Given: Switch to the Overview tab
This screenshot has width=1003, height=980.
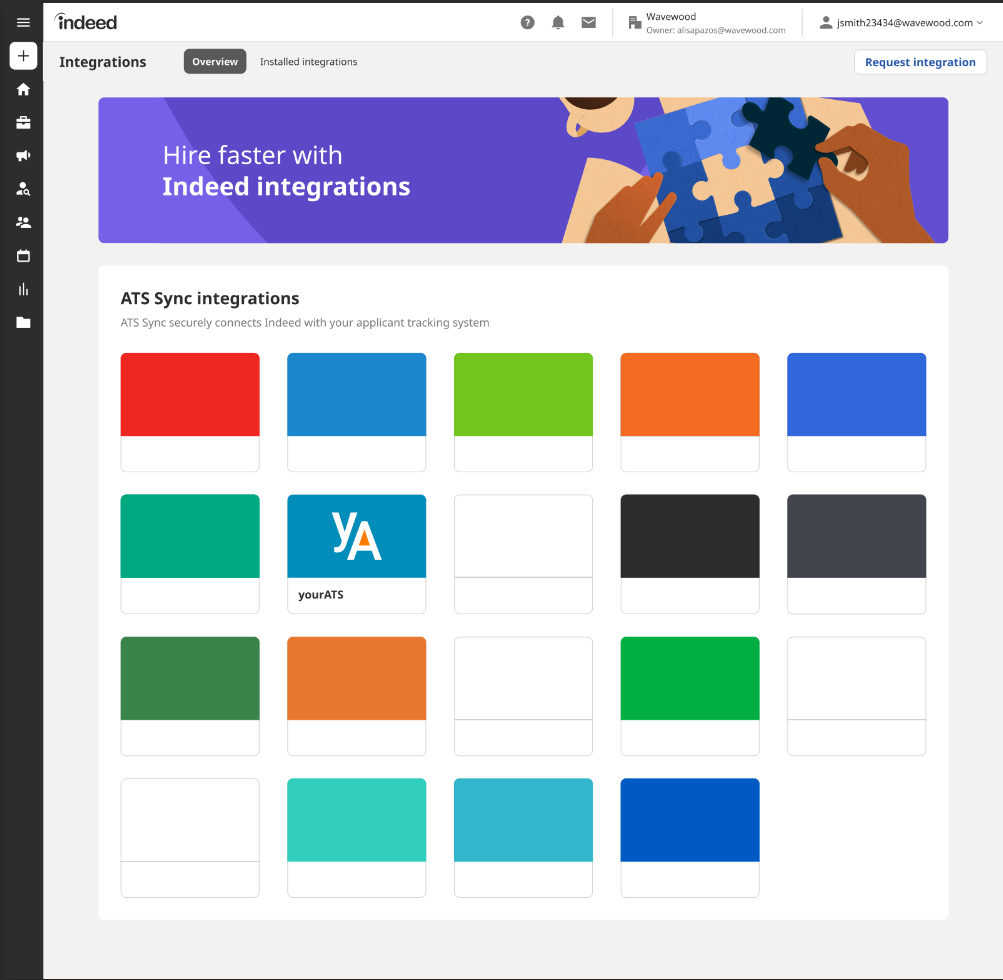Looking at the screenshot, I should click(x=215, y=61).
